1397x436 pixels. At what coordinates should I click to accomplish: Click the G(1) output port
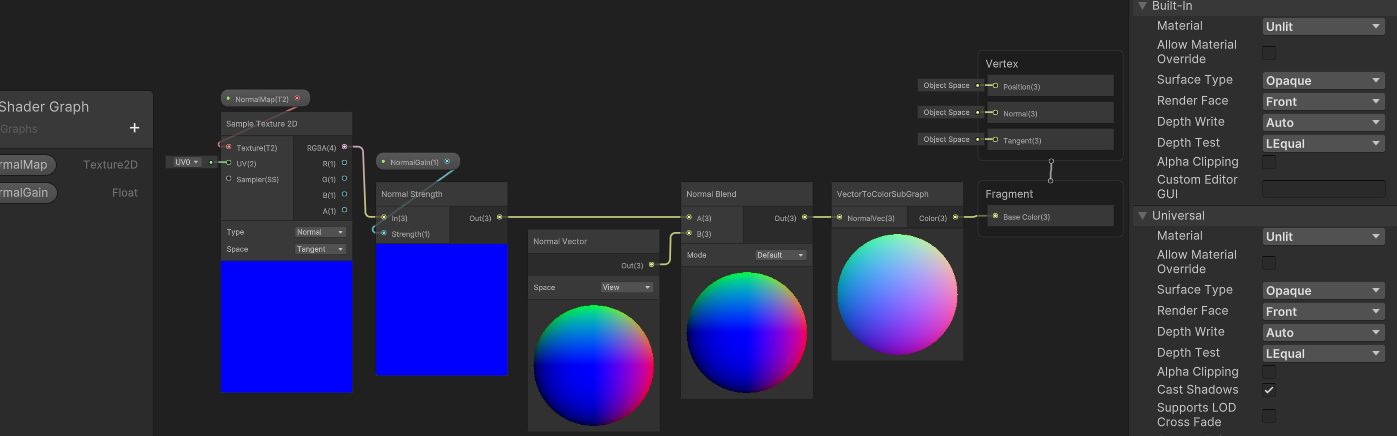click(344, 179)
